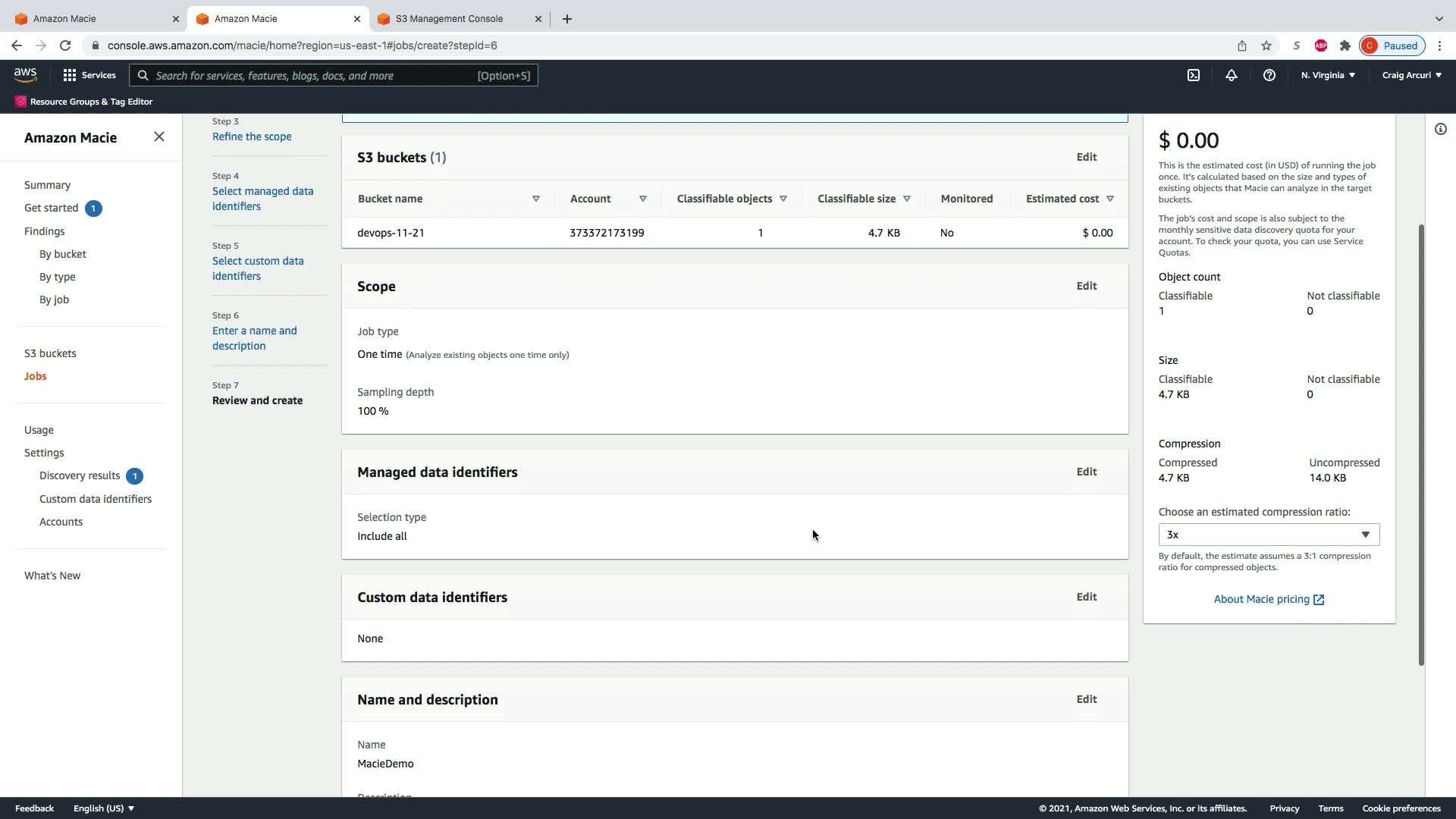Image resolution: width=1456 pixels, height=819 pixels.
Task: Expand the estimated compression ratio dropdown
Action: pyautogui.click(x=1268, y=535)
